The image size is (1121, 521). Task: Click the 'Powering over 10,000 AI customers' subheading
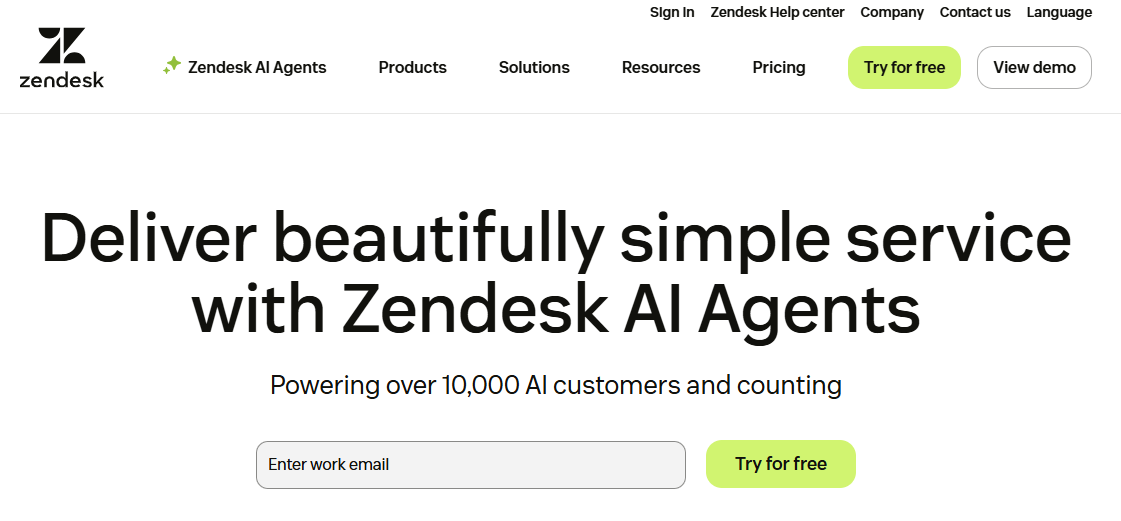(x=555, y=385)
